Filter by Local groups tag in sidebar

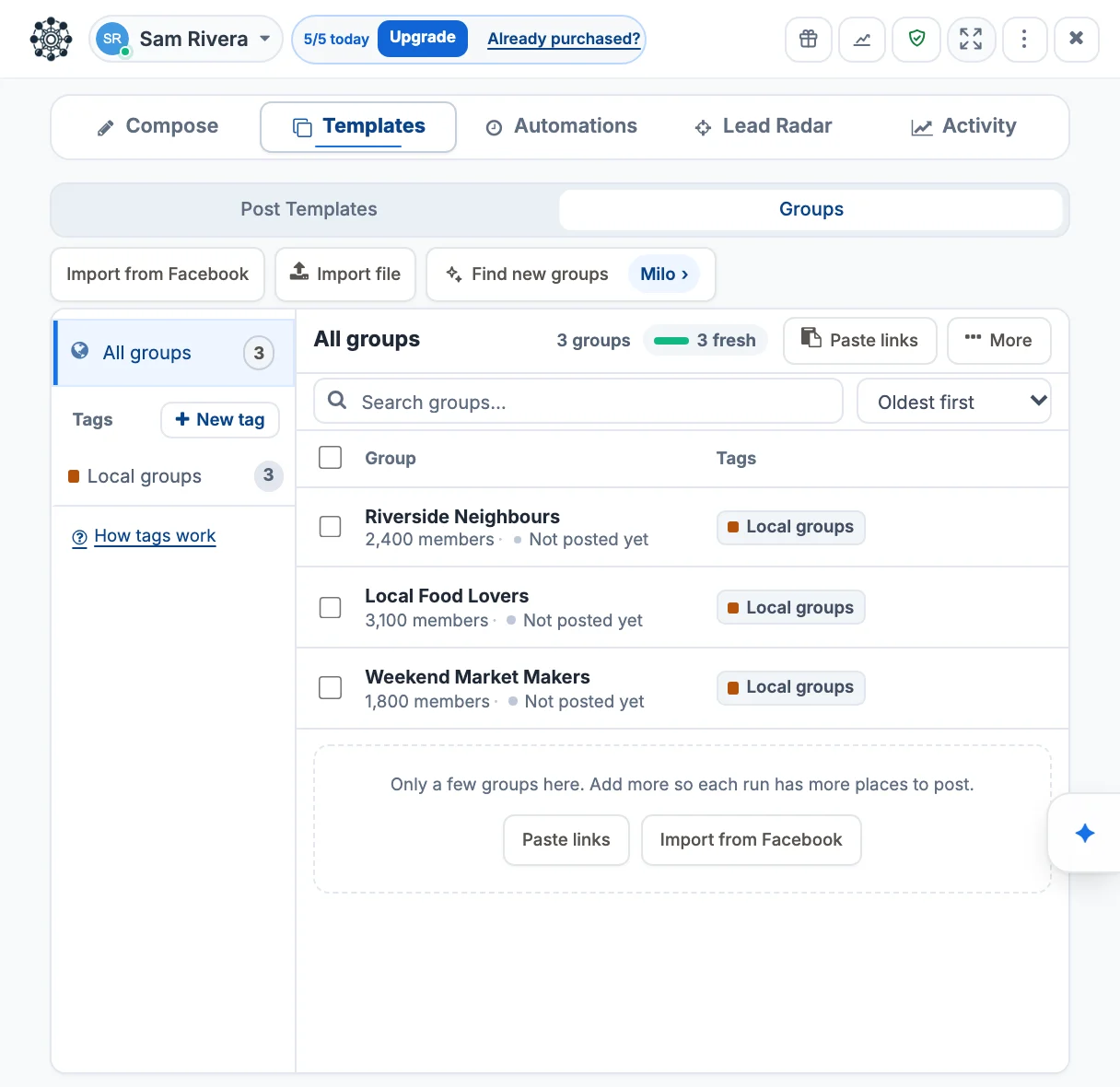(175, 476)
